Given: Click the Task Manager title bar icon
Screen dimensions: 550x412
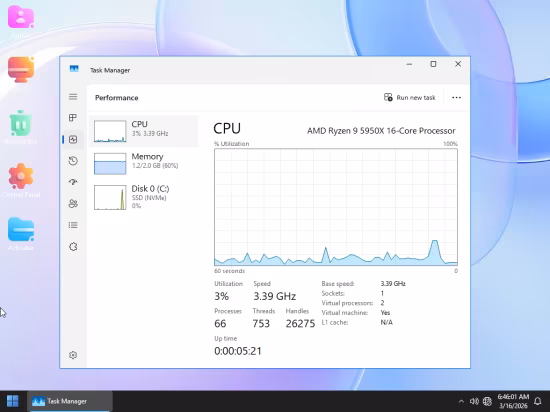Looking at the screenshot, I should (74, 69).
